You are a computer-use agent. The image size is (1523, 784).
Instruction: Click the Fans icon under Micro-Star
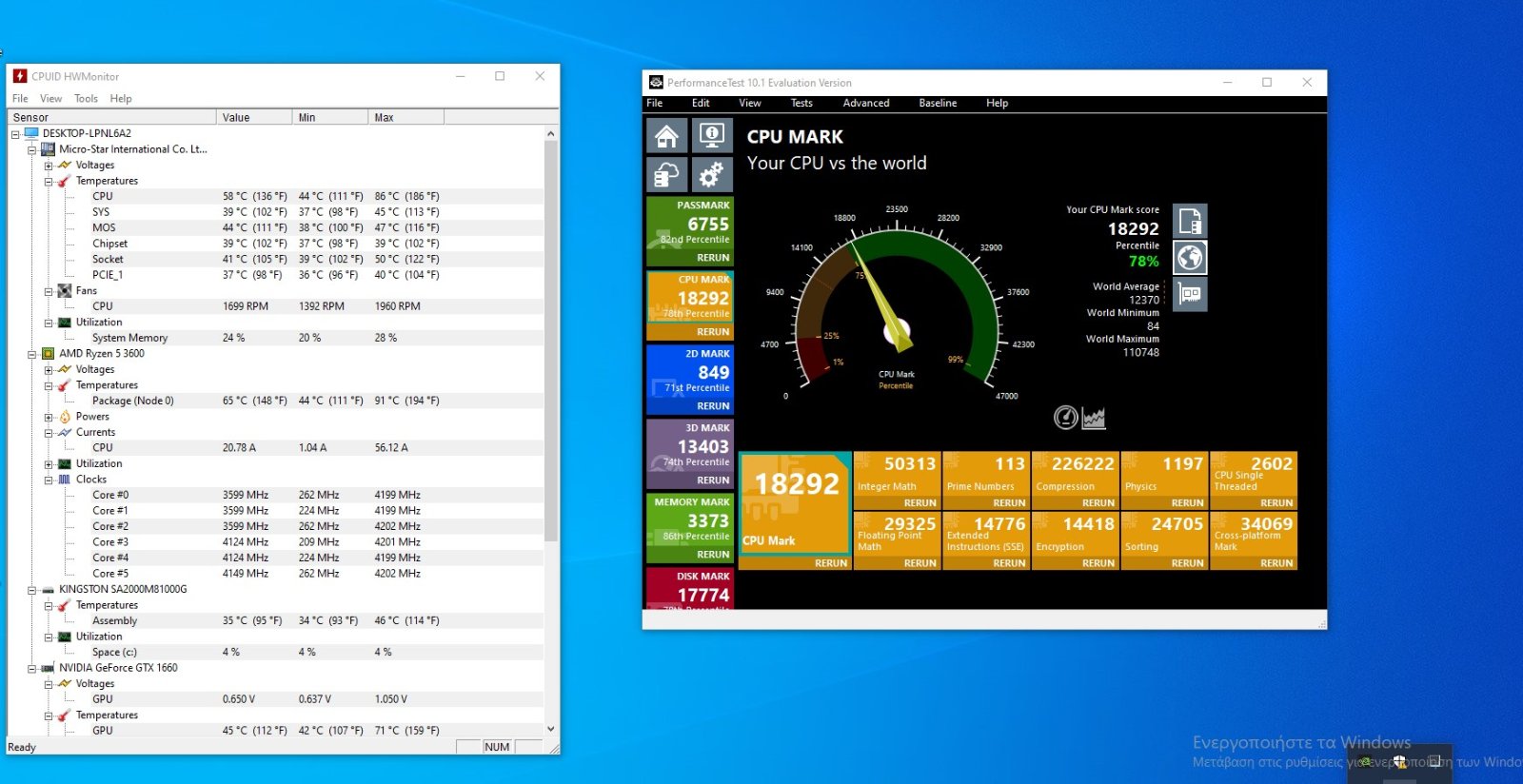point(65,290)
